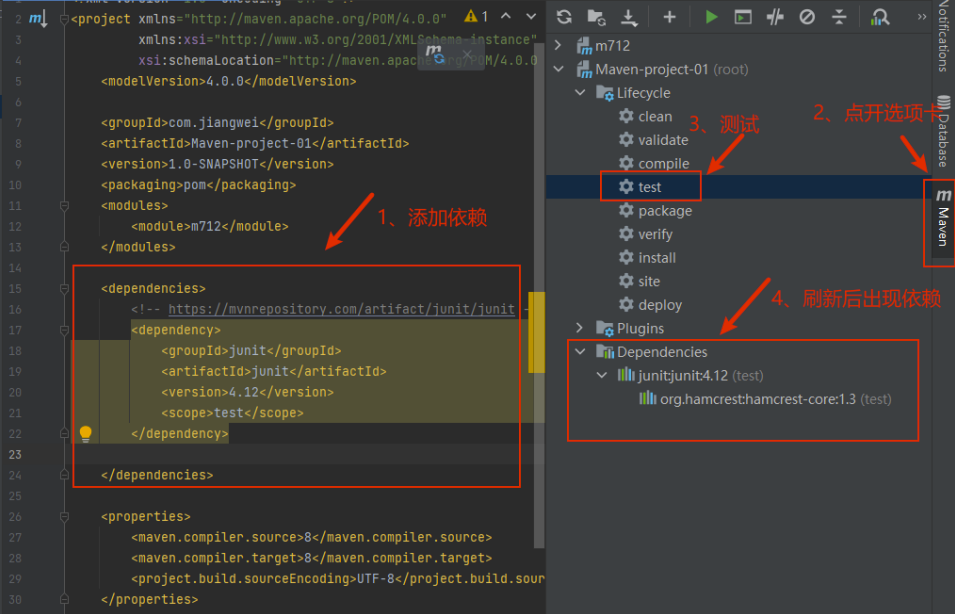Screen dimensions: 955x614
Task: Dismiss the floating Maven reload popup
Action: [x=467, y=55]
